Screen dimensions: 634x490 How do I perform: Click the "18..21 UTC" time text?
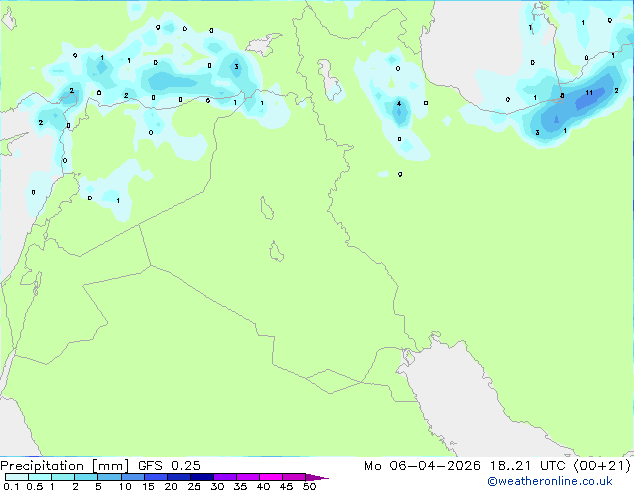click(x=528, y=466)
